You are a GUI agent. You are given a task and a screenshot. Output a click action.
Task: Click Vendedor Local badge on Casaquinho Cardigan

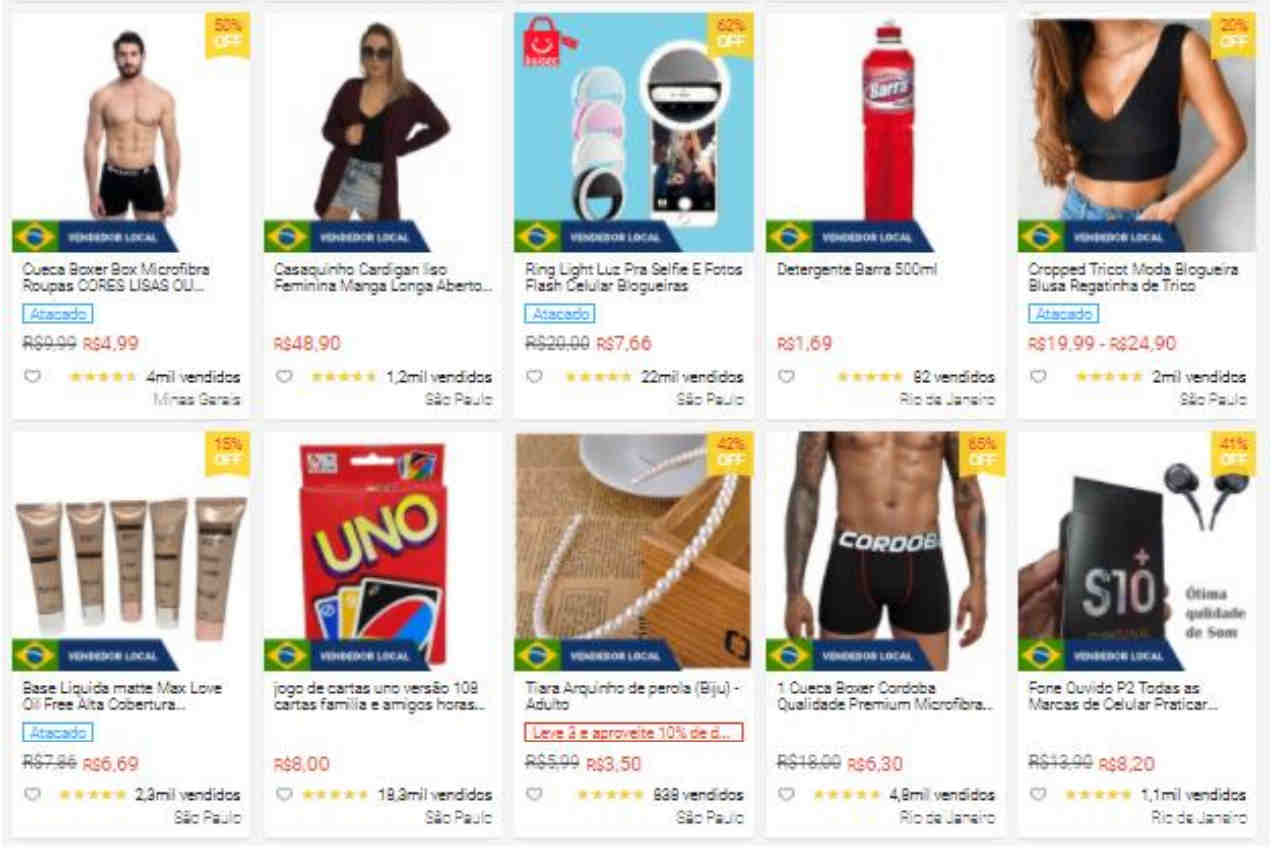click(347, 237)
